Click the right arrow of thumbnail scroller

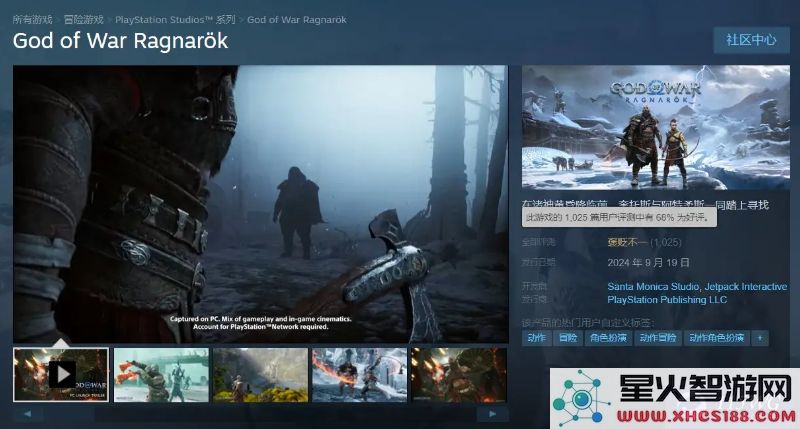coord(492,414)
